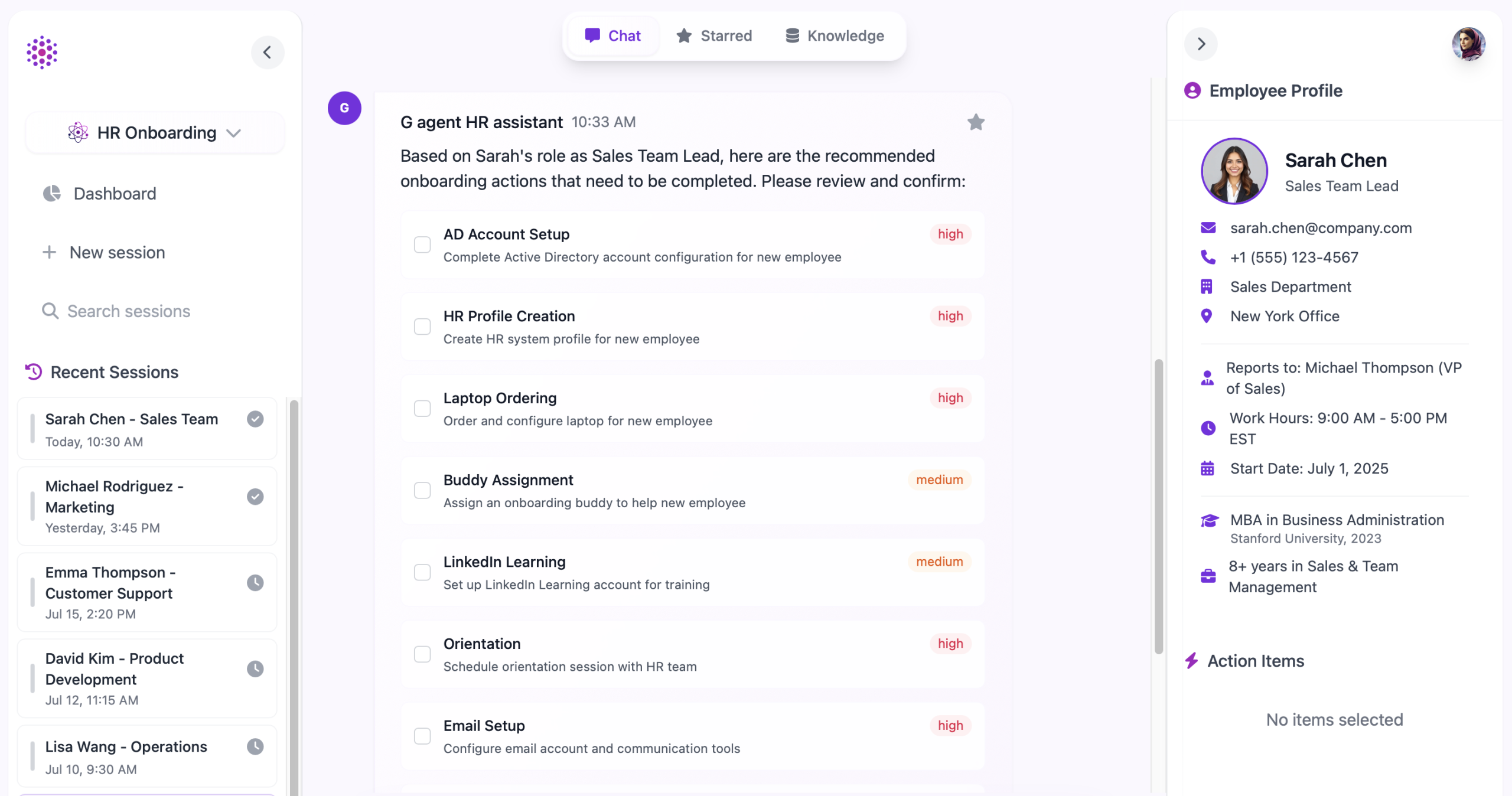
Task: Check the AD Account Setup checkbox
Action: click(422, 244)
